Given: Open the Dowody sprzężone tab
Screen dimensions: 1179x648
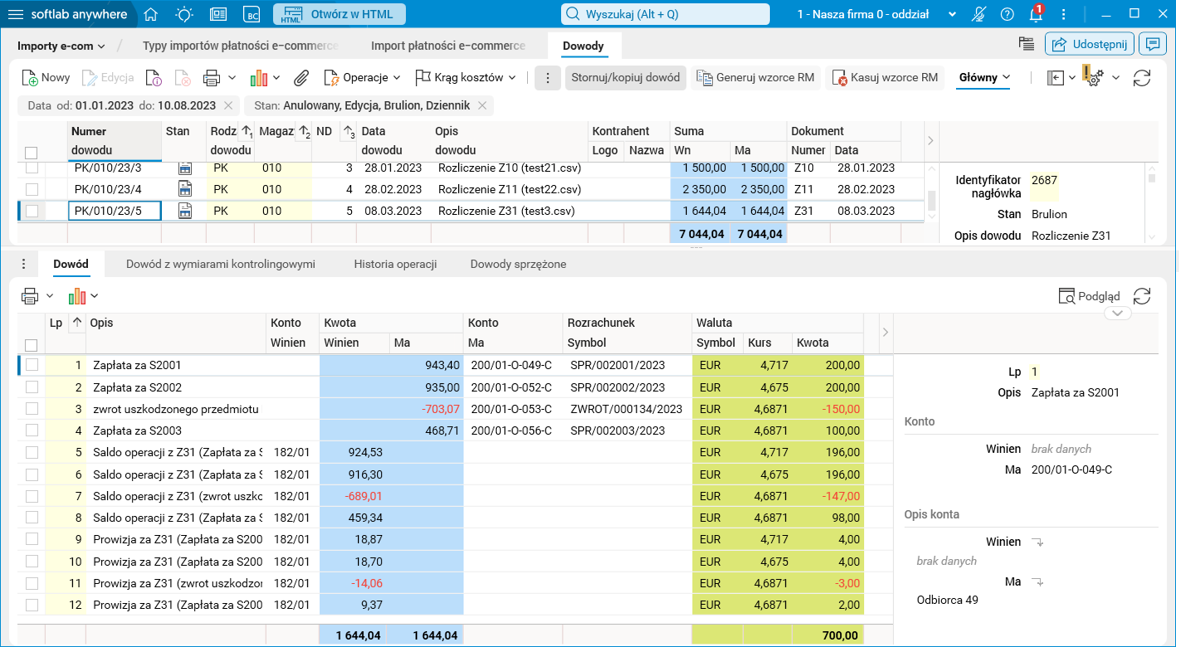Looking at the screenshot, I should tap(518, 264).
